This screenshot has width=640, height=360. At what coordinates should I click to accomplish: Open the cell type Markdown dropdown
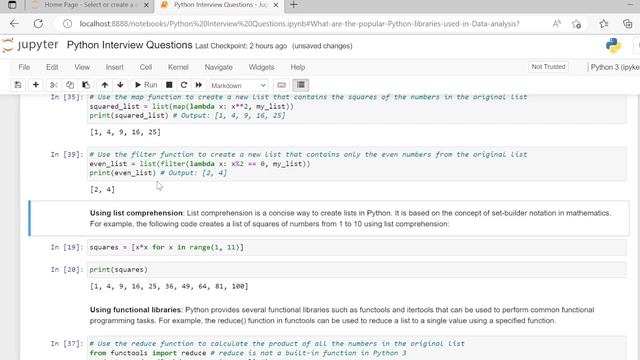pyautogui.click(x=238, y=85)
